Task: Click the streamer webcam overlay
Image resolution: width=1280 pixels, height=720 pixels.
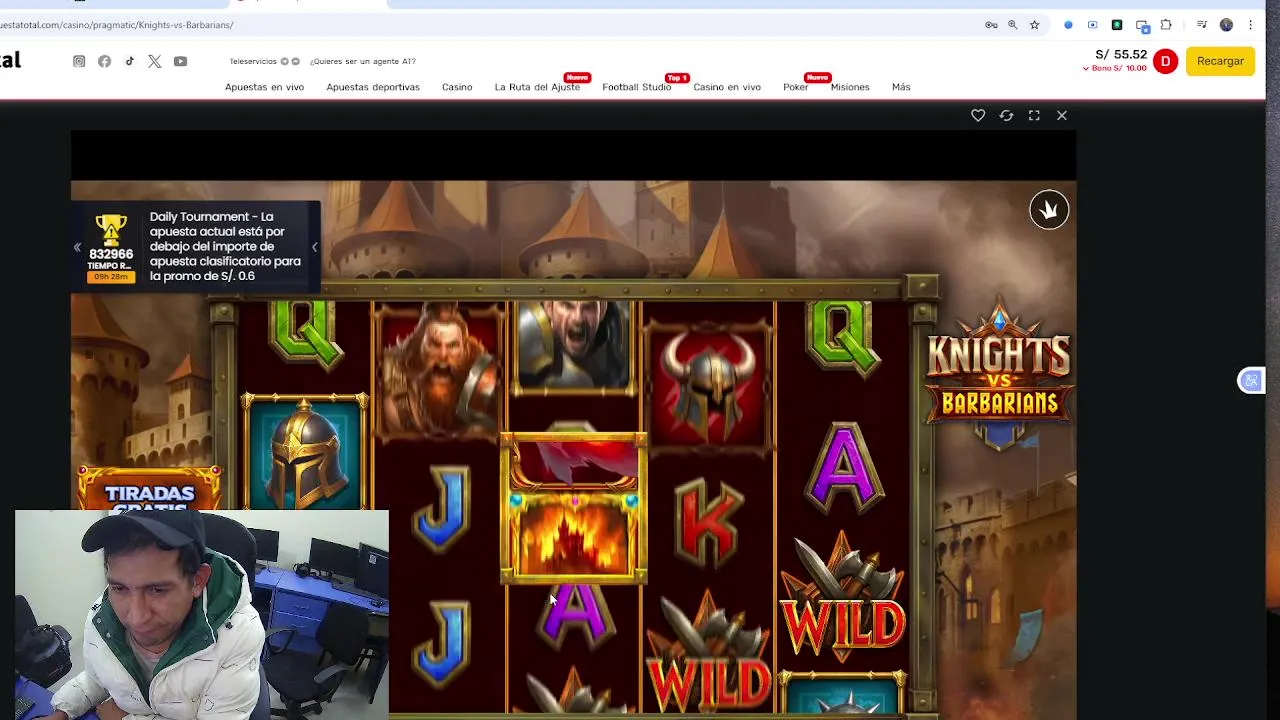Action: click(201, 615)
